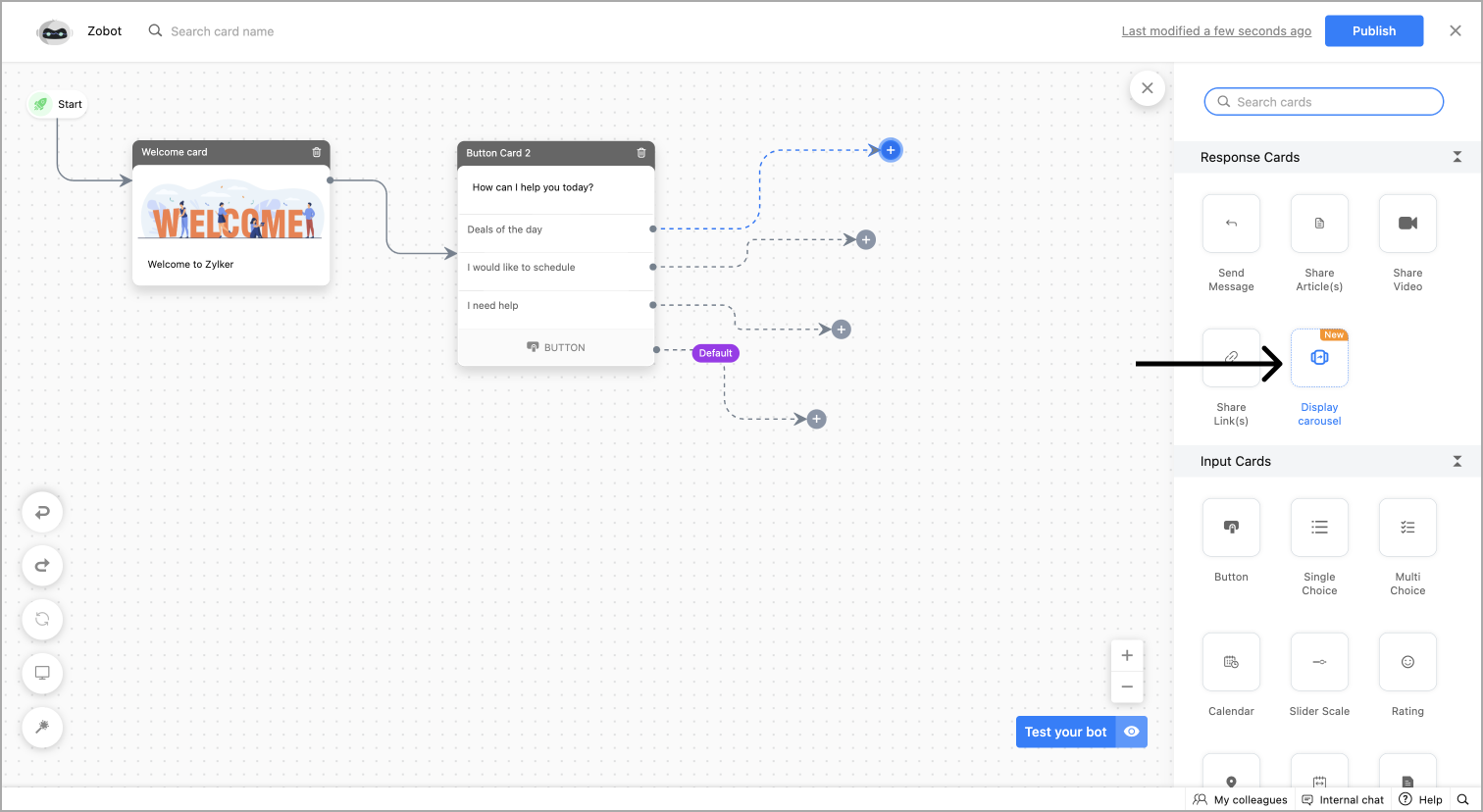The width and height of the screenshot is (1483, 812).
Task: Choose the Display carousel card
Action: 1319,358
